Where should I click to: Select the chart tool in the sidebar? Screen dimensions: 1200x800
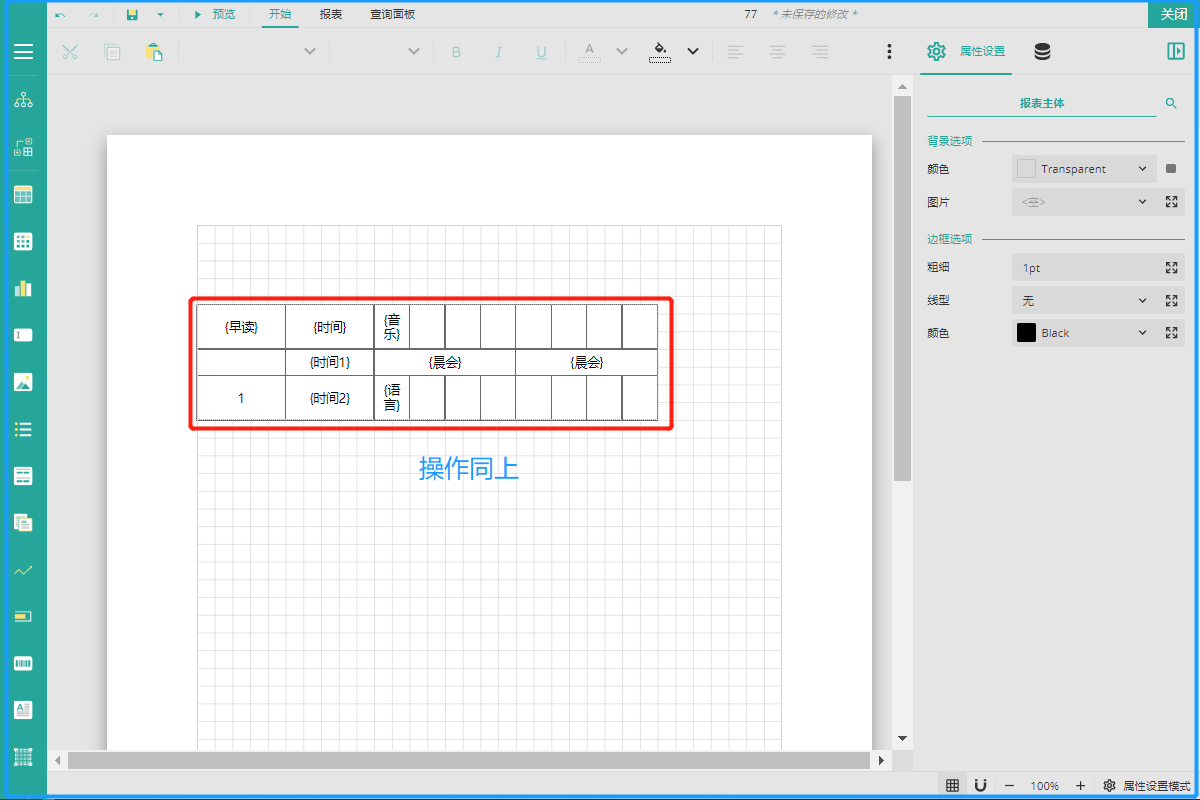click(23, 288)
